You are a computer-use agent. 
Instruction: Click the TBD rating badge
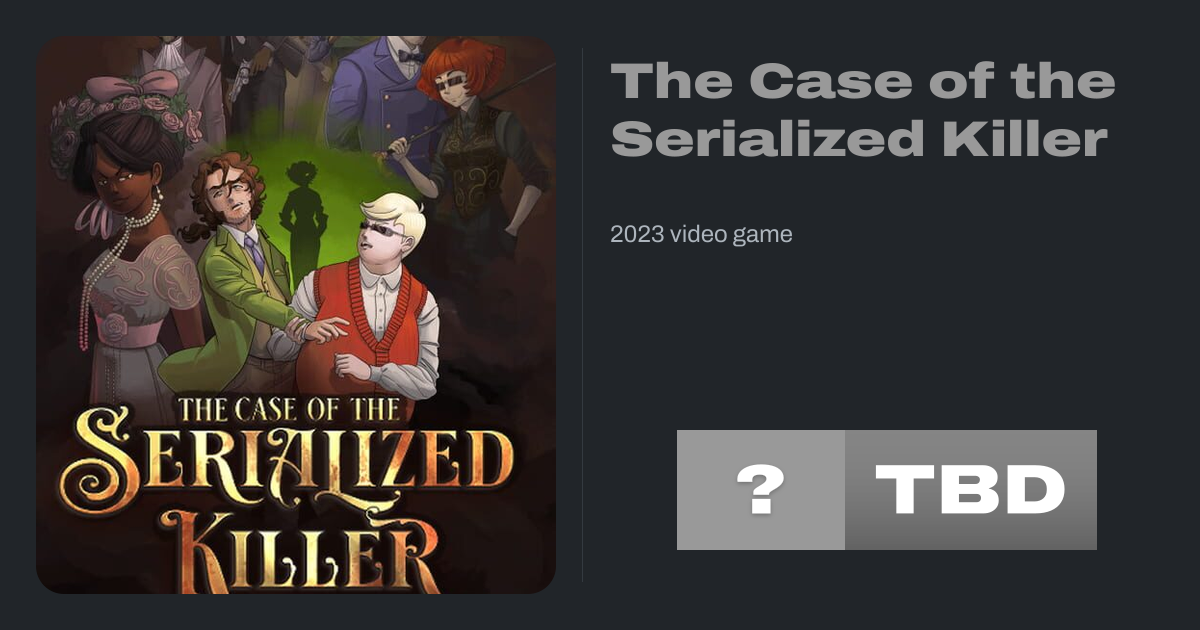click(x=971, y=490)
